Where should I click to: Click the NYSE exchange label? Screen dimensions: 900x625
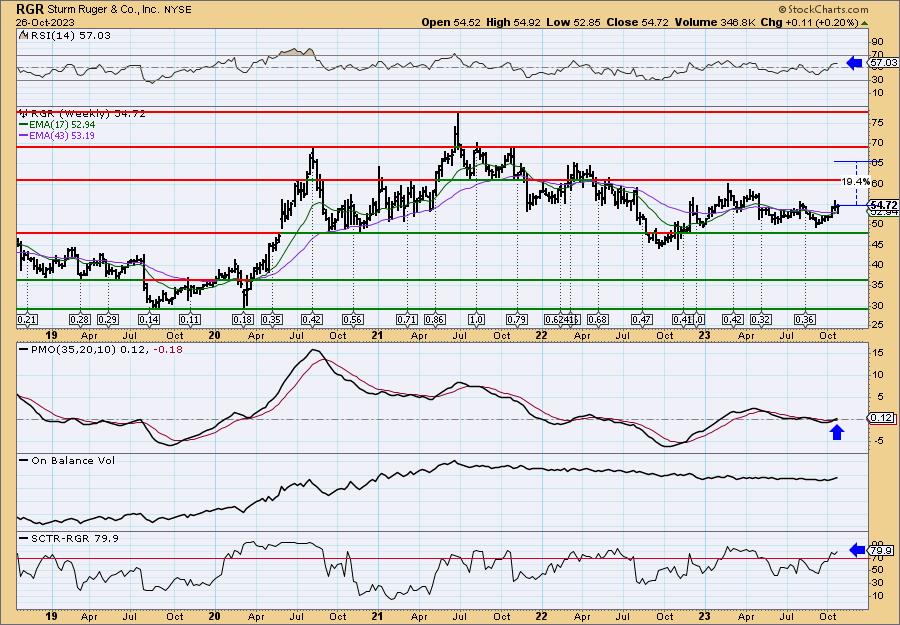pyautogui.click(x=177, y=10)
